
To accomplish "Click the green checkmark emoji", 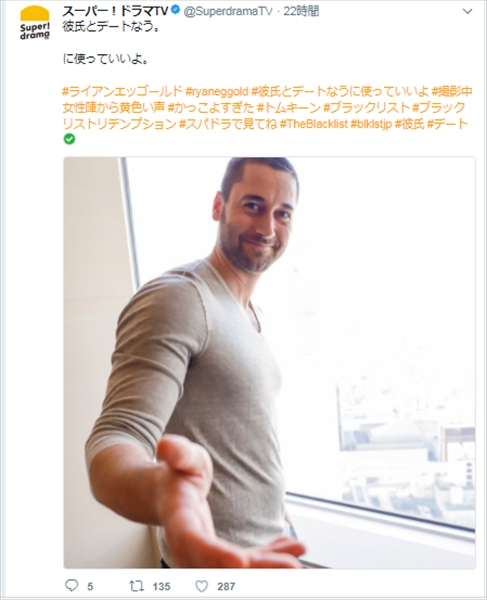I will [x=69, y=139].
